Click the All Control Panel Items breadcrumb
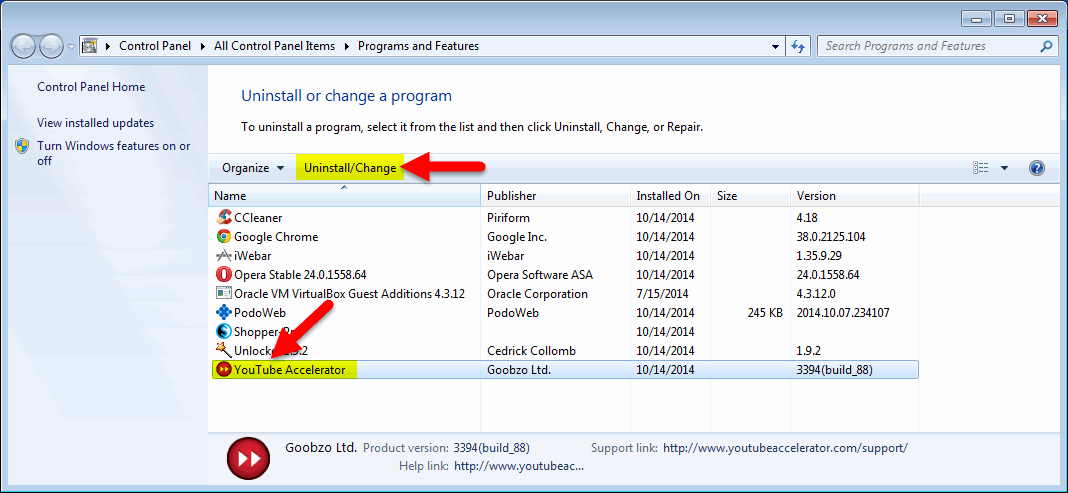 [274, 46]
